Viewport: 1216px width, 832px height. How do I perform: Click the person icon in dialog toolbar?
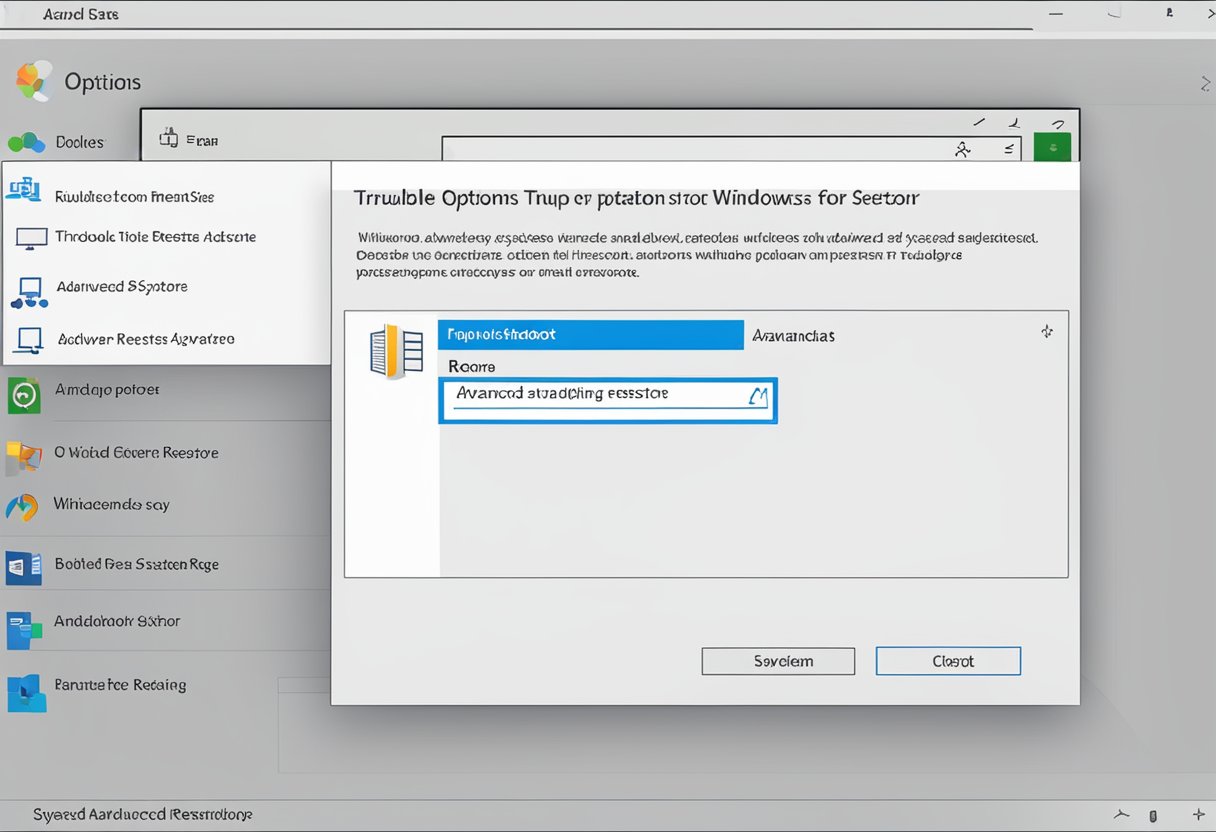tap(963, 150)
